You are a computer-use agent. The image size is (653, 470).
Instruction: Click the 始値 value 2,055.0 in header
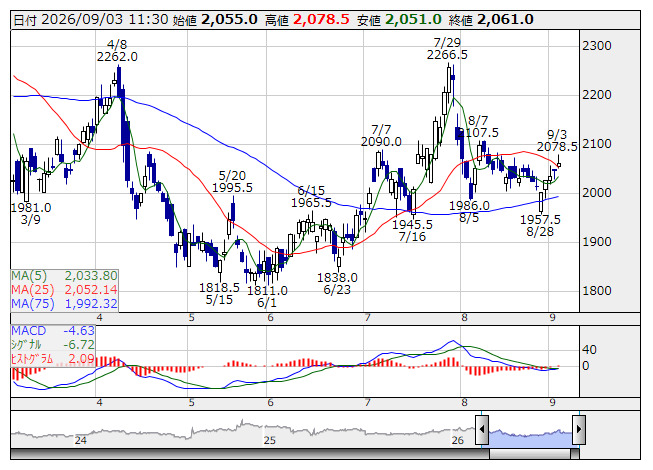click(229, 19)
